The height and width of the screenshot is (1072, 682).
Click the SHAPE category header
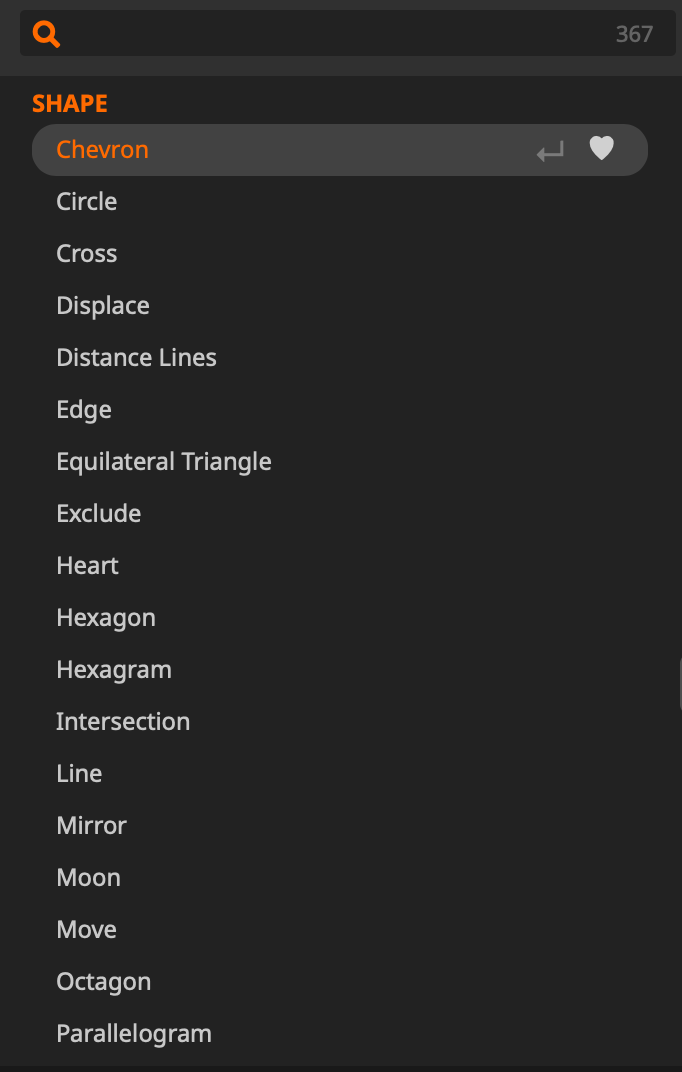pos(70,103)
